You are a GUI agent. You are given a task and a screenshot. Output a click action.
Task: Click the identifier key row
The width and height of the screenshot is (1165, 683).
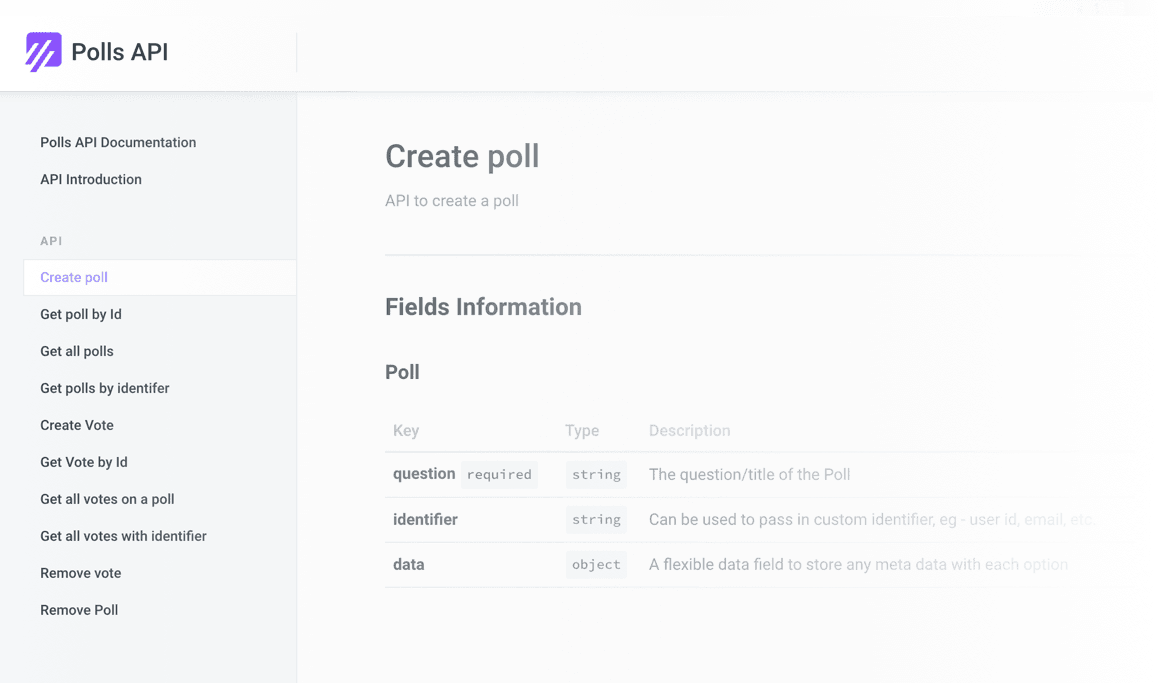point(425,520)
